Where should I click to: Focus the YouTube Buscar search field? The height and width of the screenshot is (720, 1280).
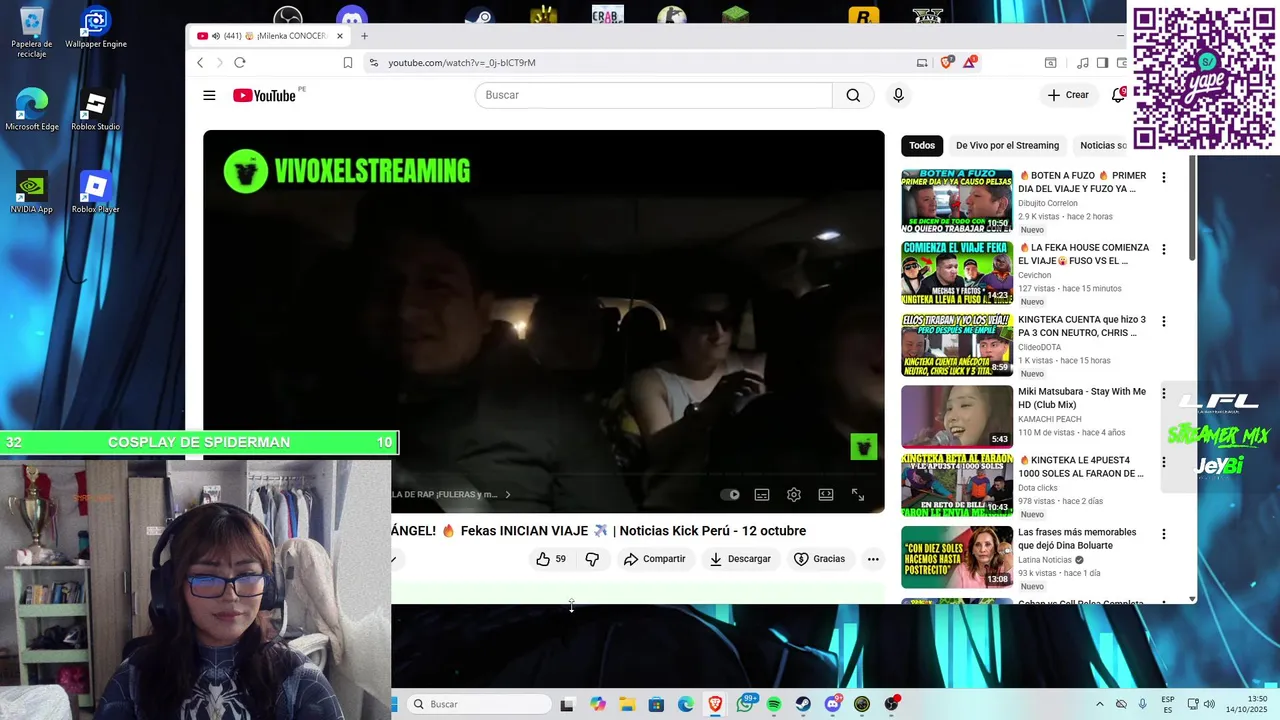[x=654, y=95]
